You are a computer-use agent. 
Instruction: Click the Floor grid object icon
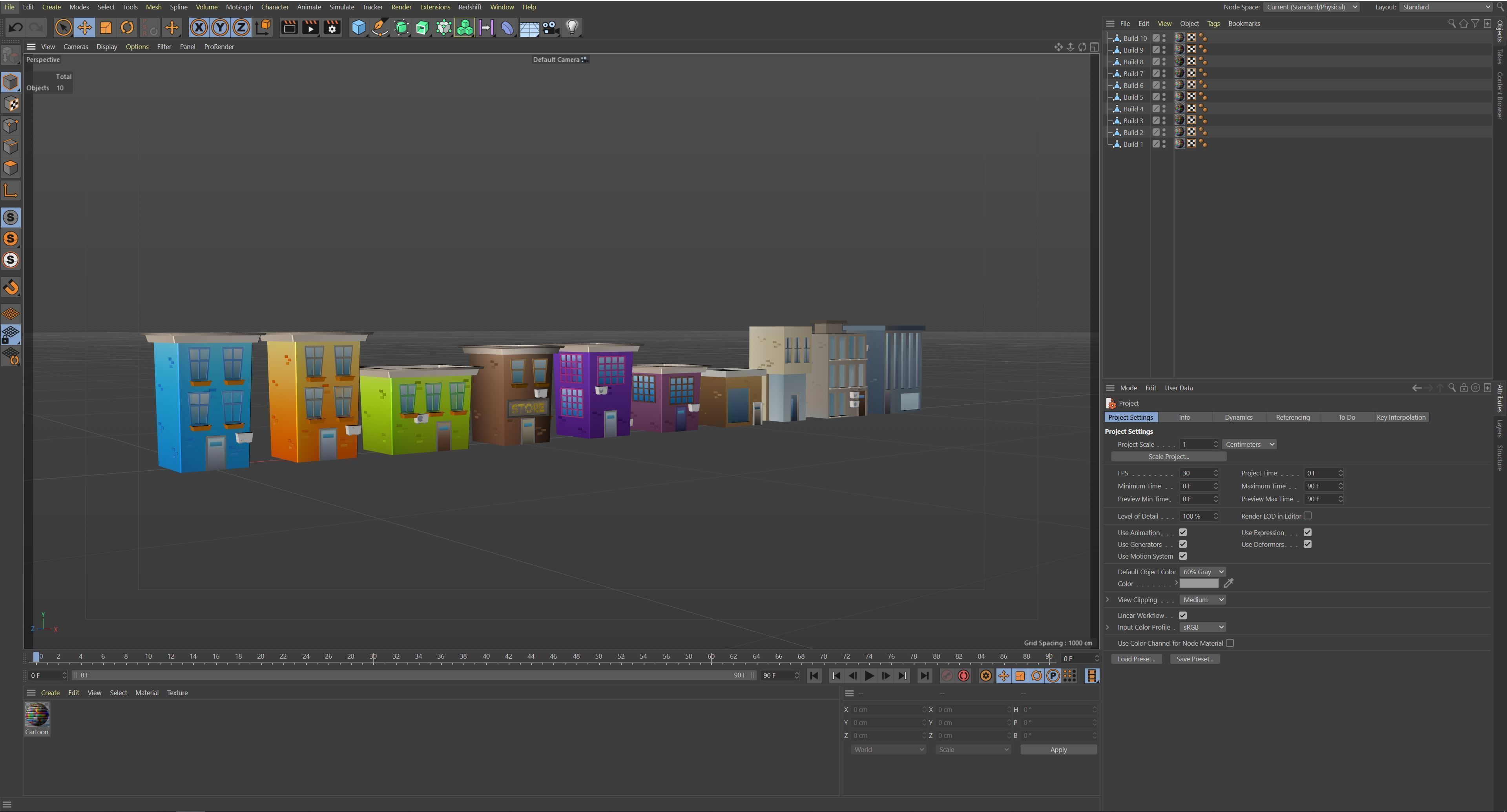pyautogui.click(x=529, y=27)
